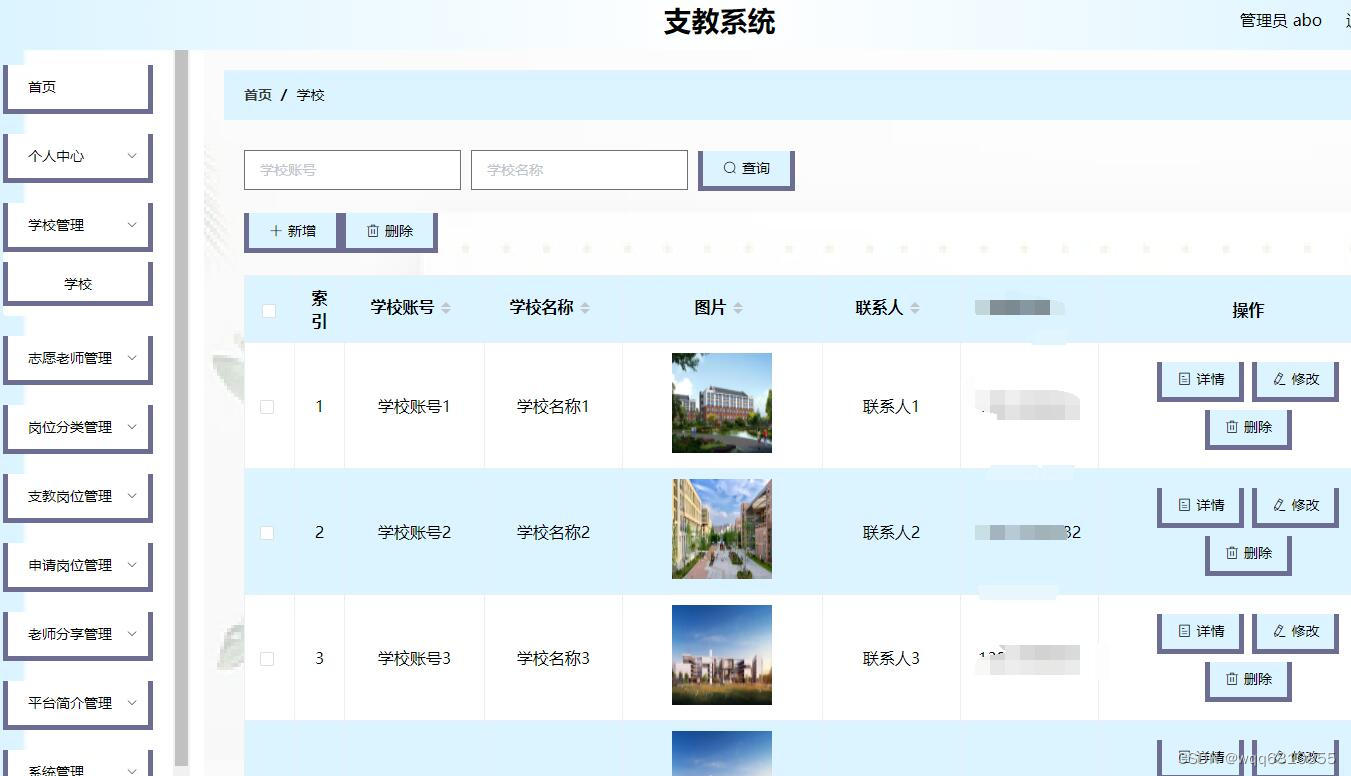Viewport: 1351px width, 776px height.
Task: Expand the 系统管理 sidebar menu
Action: click(x=78, y=765)
